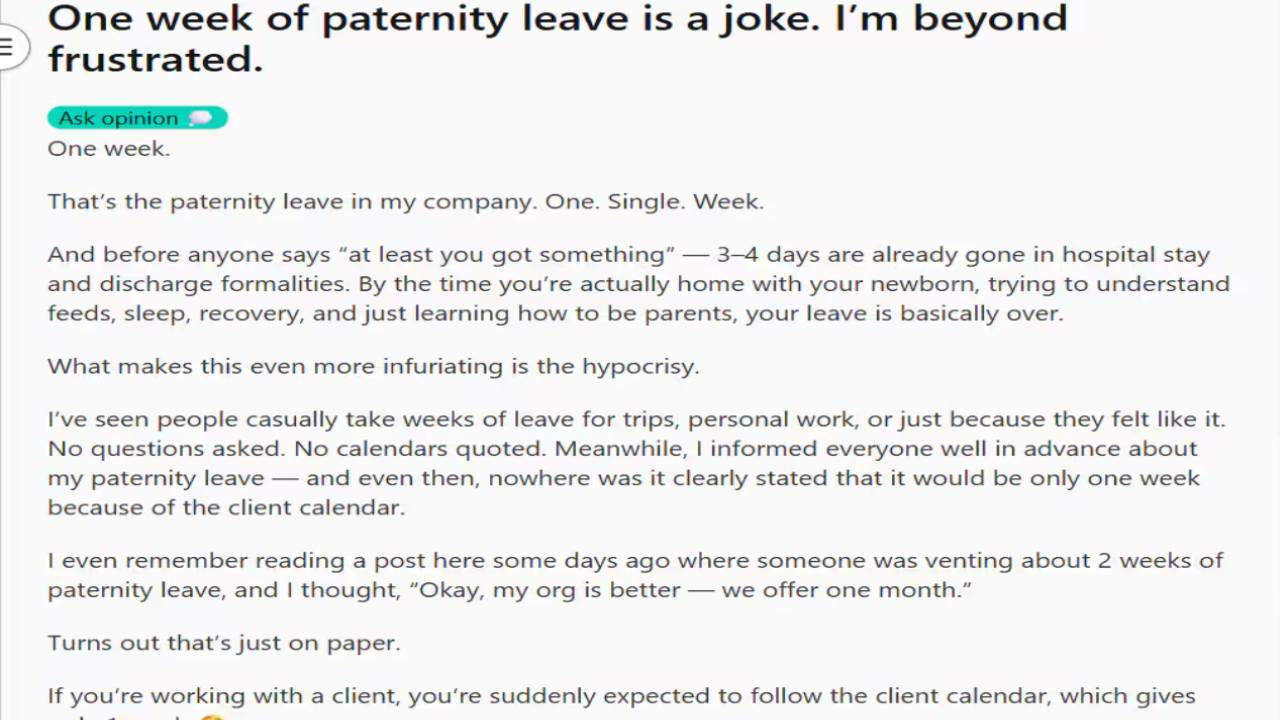Open the hamburger sidebar menu

[8, 47]
